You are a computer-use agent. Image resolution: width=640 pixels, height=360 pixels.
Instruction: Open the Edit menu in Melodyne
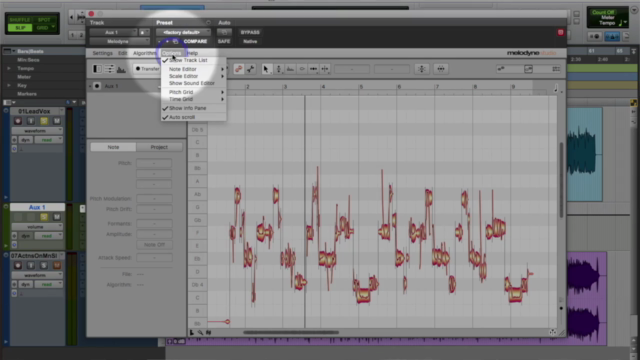coord(122,53)
